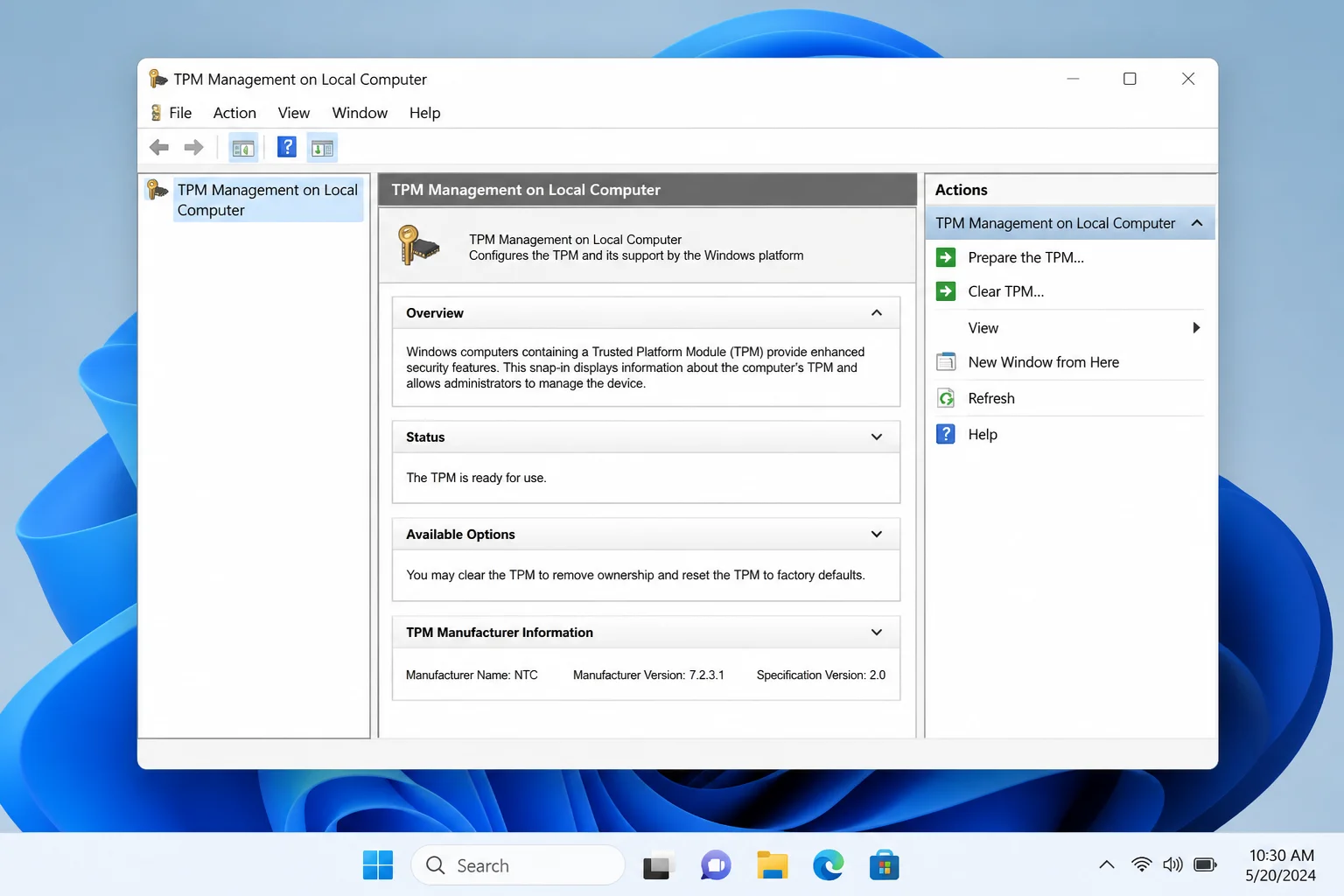Click the 'Actions' pane header

pos(961,190)
